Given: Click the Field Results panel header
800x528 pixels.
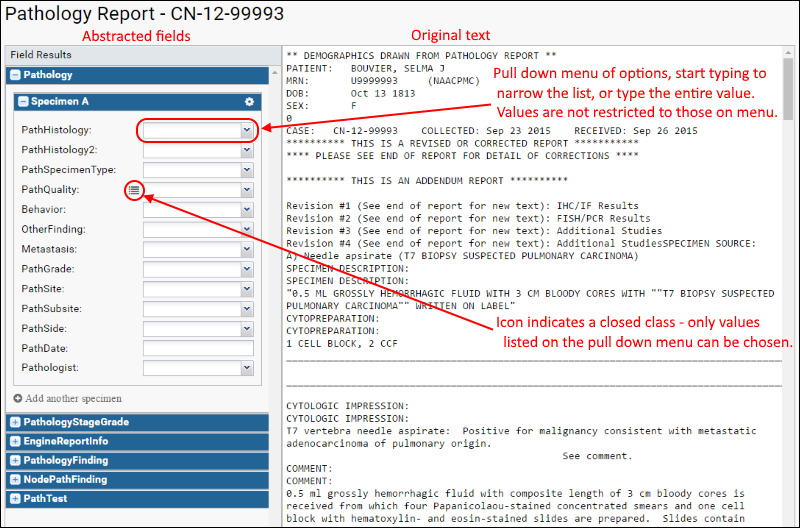Looking at the screenshot, I should click(142, 55).
